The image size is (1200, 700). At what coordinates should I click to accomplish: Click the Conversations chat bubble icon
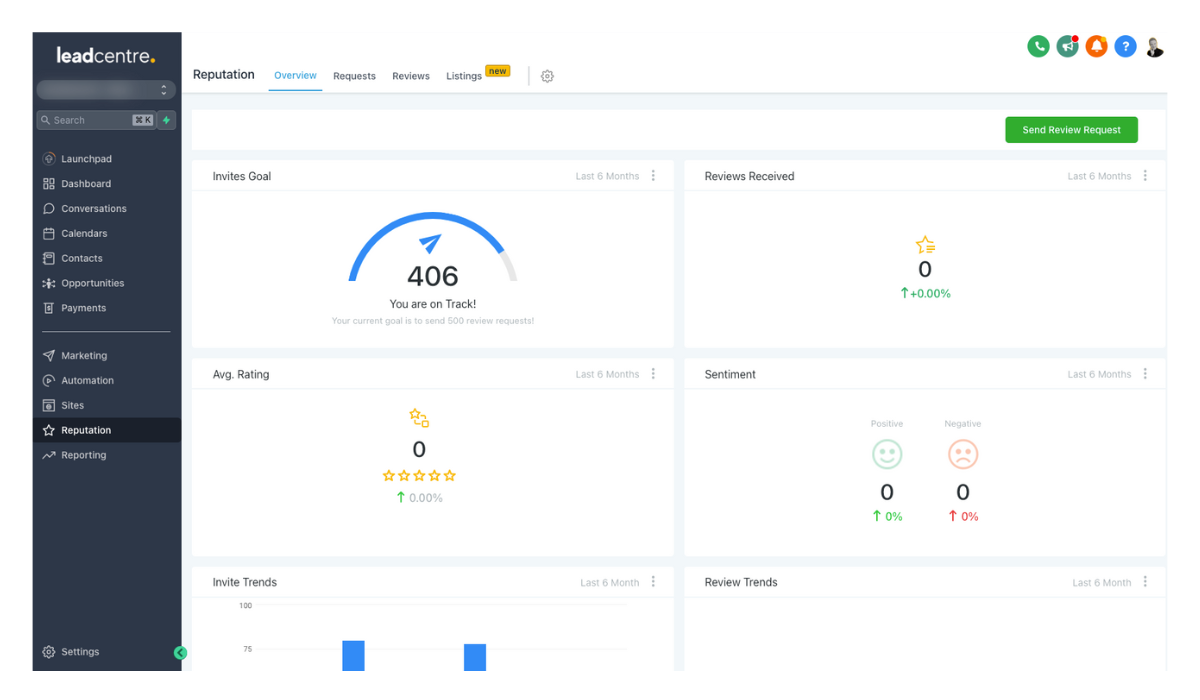49,209
